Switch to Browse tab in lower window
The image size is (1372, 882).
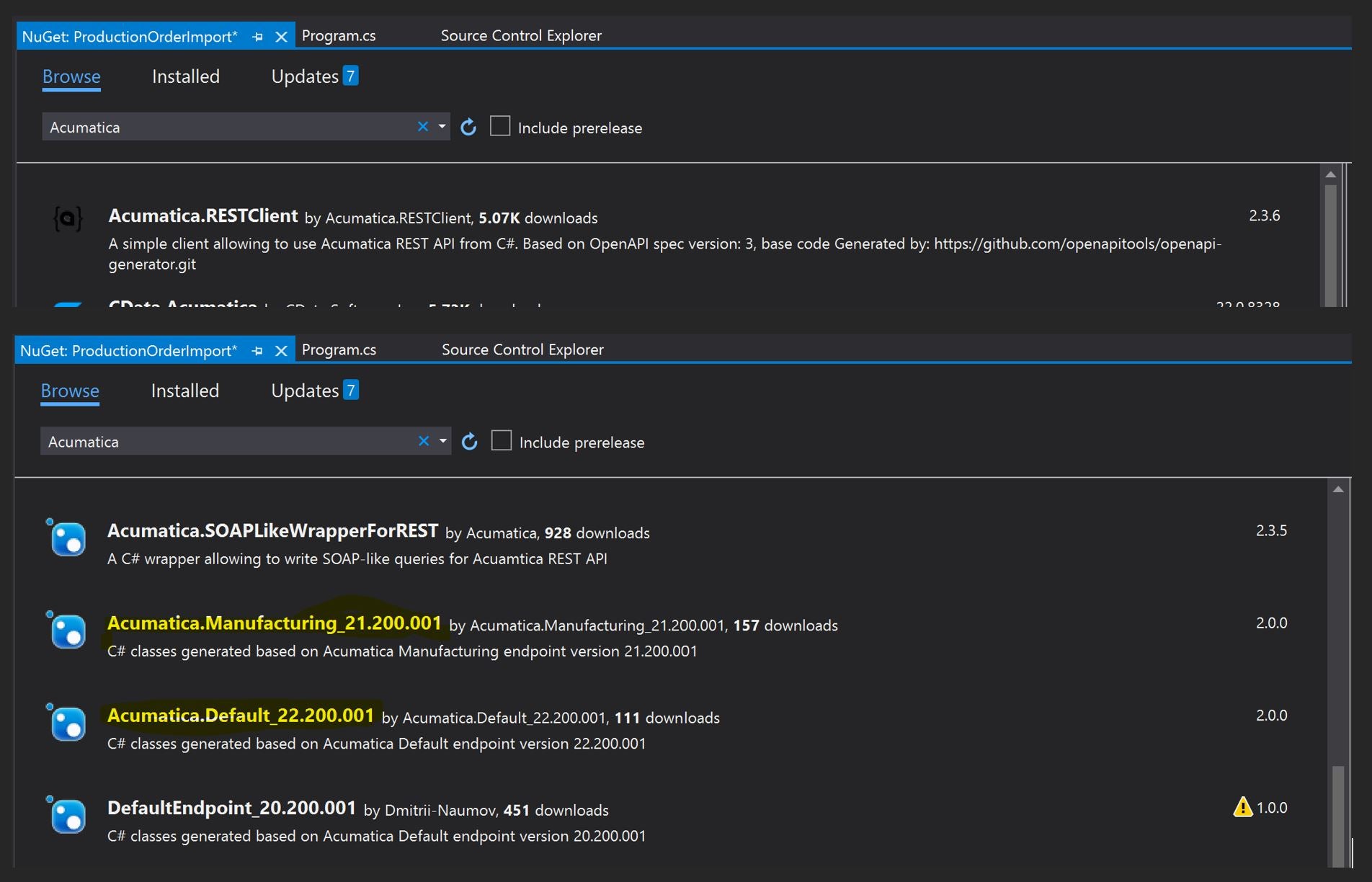point(70,391)
